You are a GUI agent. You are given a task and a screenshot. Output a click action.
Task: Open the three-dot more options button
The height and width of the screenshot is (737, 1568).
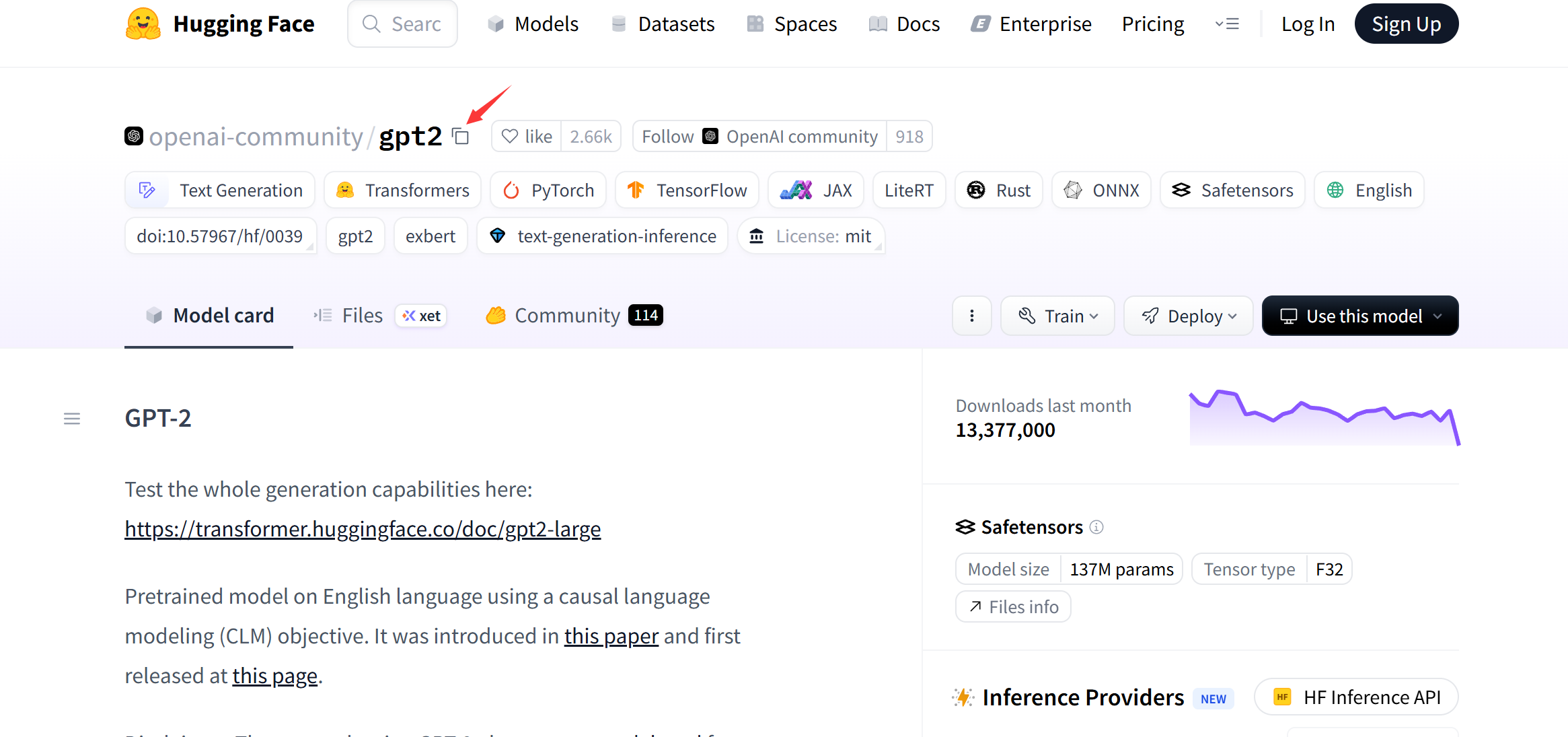971,316
